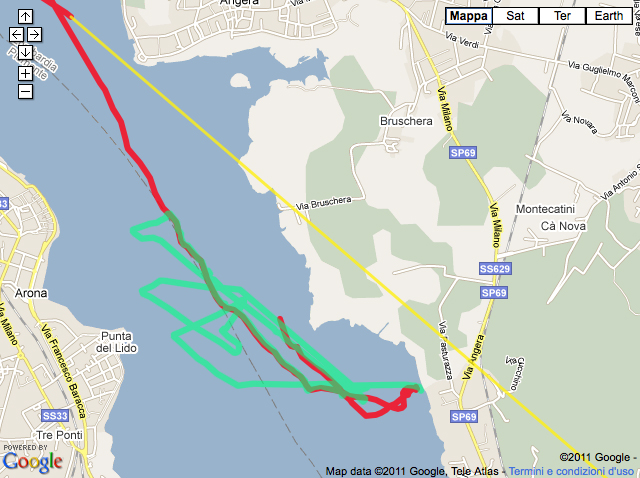Click the Arona town label
640x478 pixels.
[x=31, y=293]
